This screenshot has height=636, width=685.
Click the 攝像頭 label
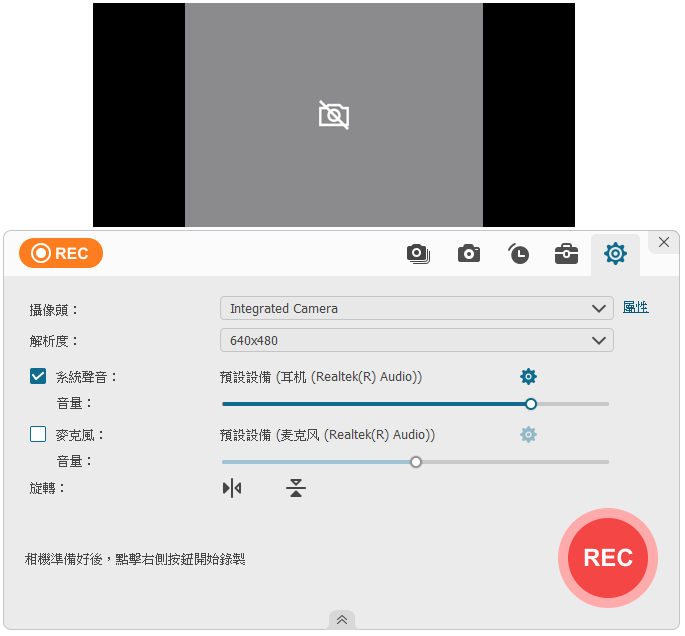(53, 310)
